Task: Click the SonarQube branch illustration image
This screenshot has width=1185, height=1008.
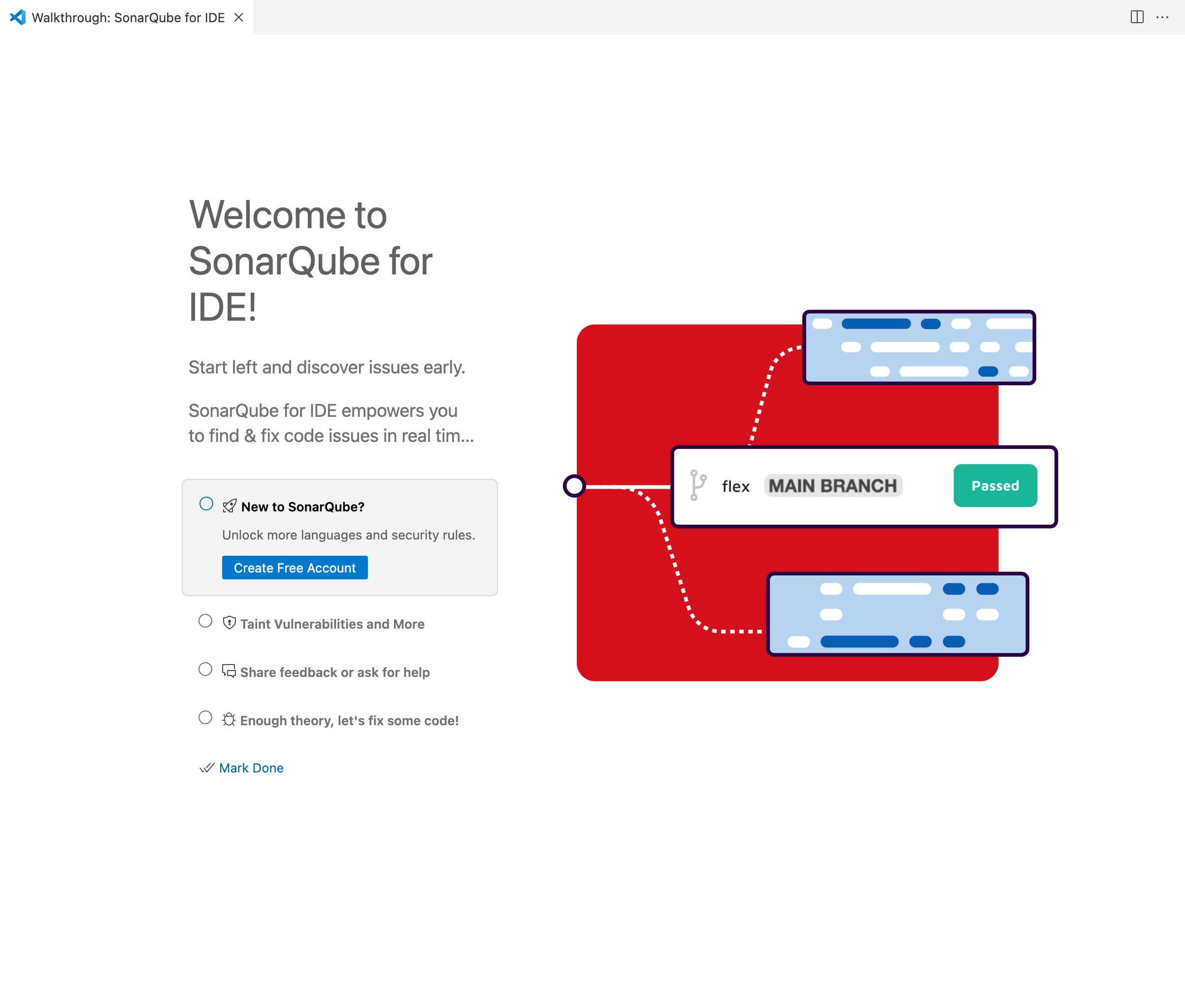Action: (x=810, y=495)
